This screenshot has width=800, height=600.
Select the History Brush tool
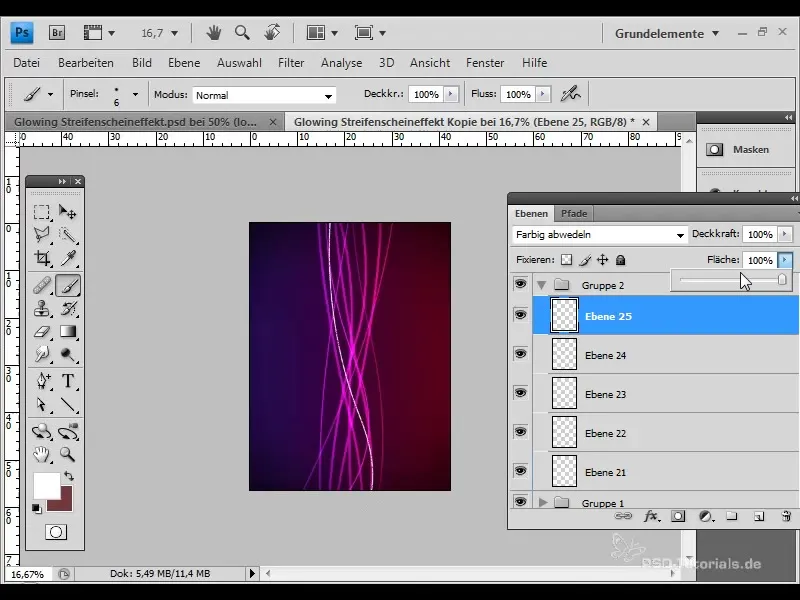(x=67, y=308)
